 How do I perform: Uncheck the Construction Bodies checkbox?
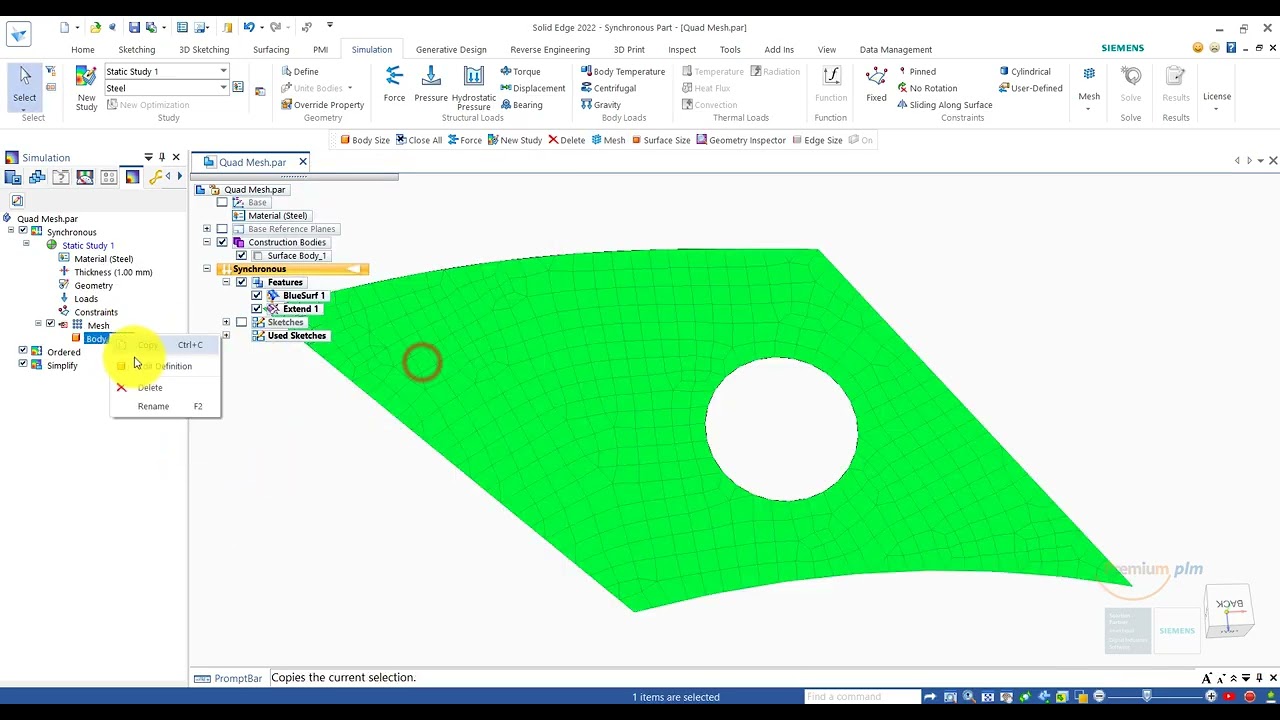point(222,242)
